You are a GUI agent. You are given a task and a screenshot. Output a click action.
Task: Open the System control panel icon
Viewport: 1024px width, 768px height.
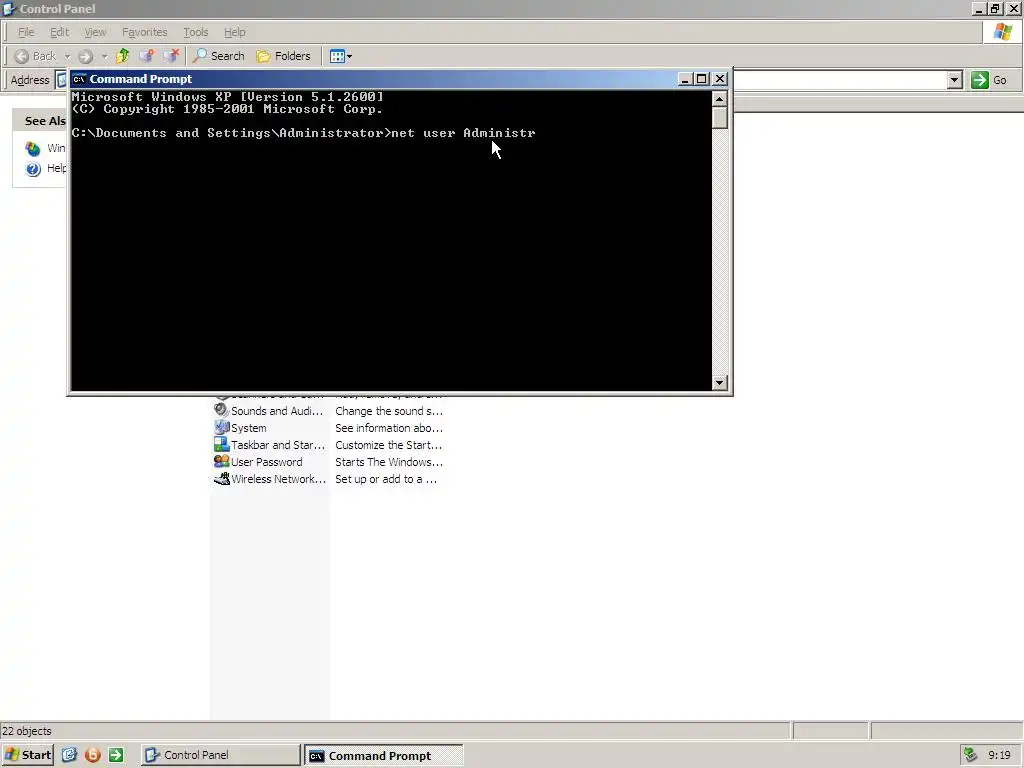[x=221, y=428]
